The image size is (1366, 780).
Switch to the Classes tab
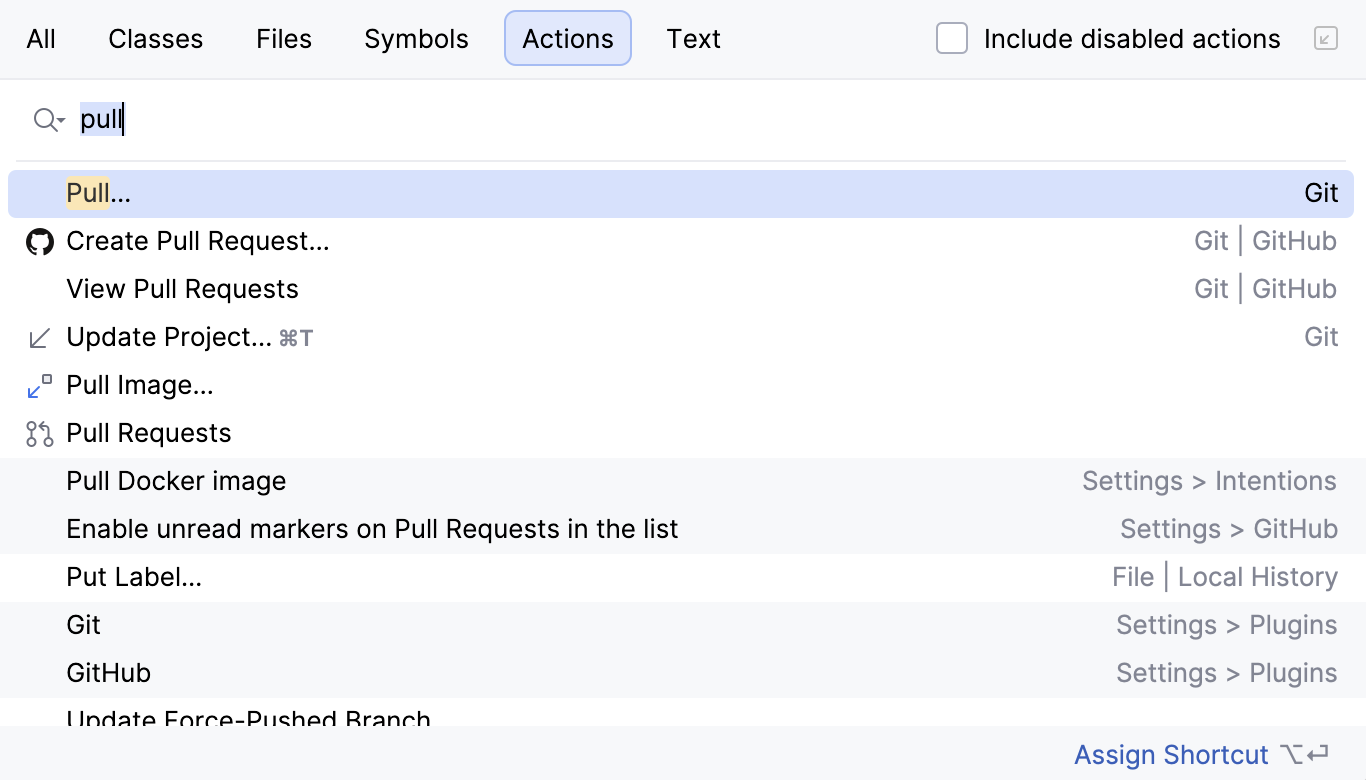pyautogui.click(x=155, y=38)
